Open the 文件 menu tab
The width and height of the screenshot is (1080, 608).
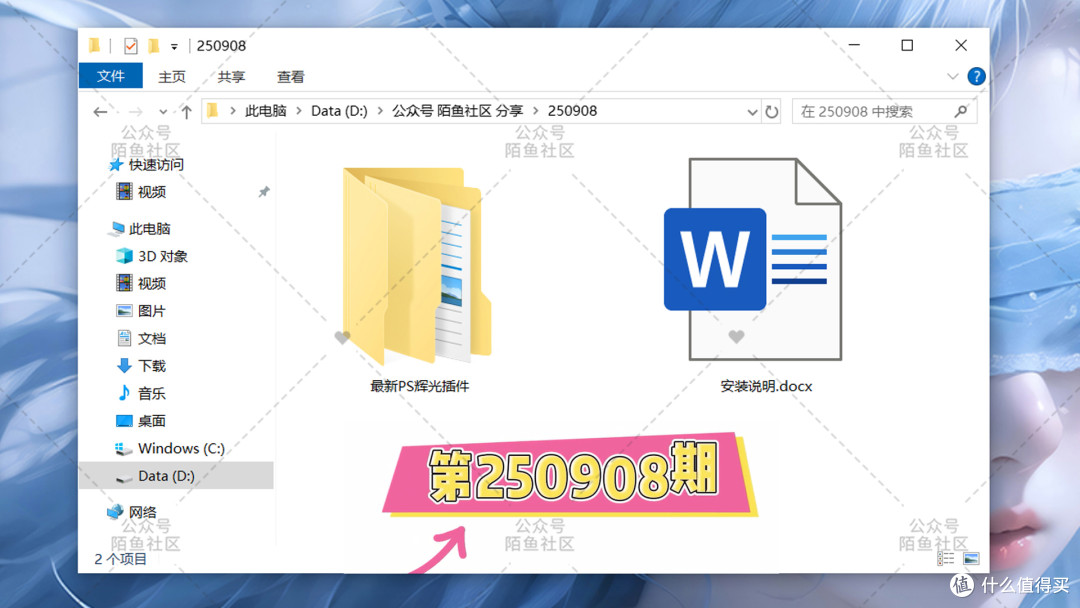(111, 76)
